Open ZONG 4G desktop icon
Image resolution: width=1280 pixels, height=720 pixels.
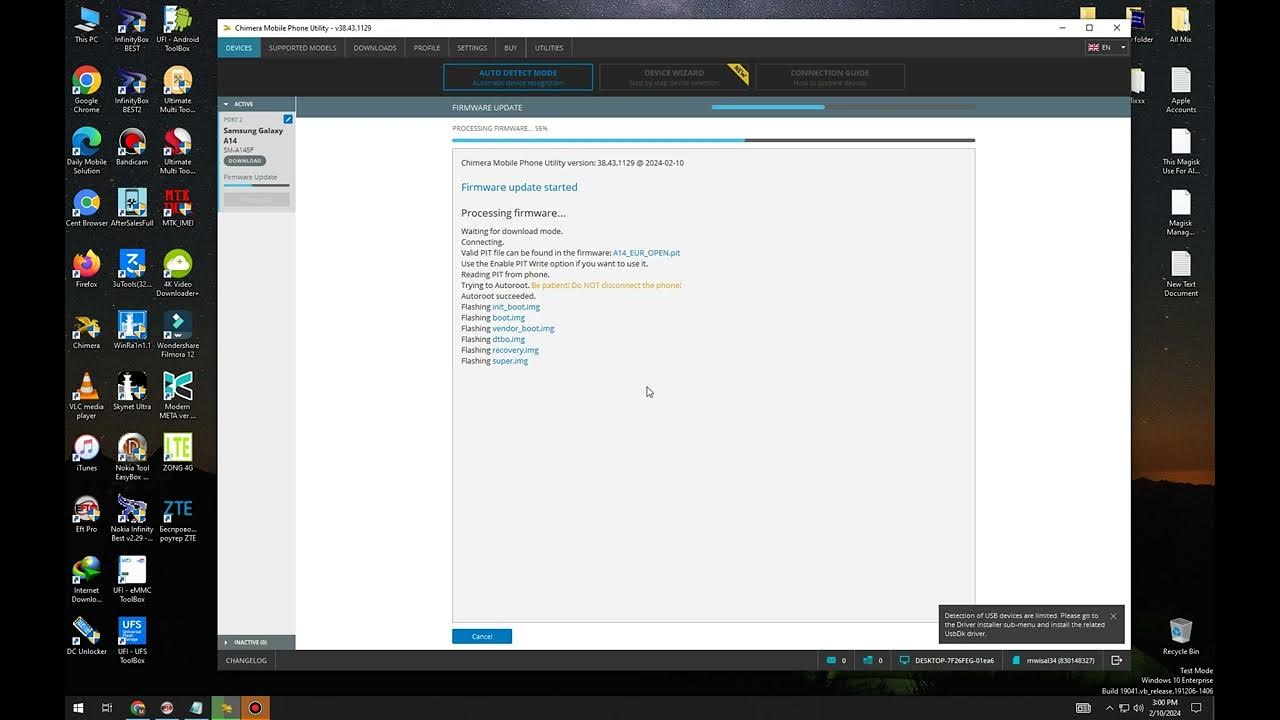tap(177, 453)
